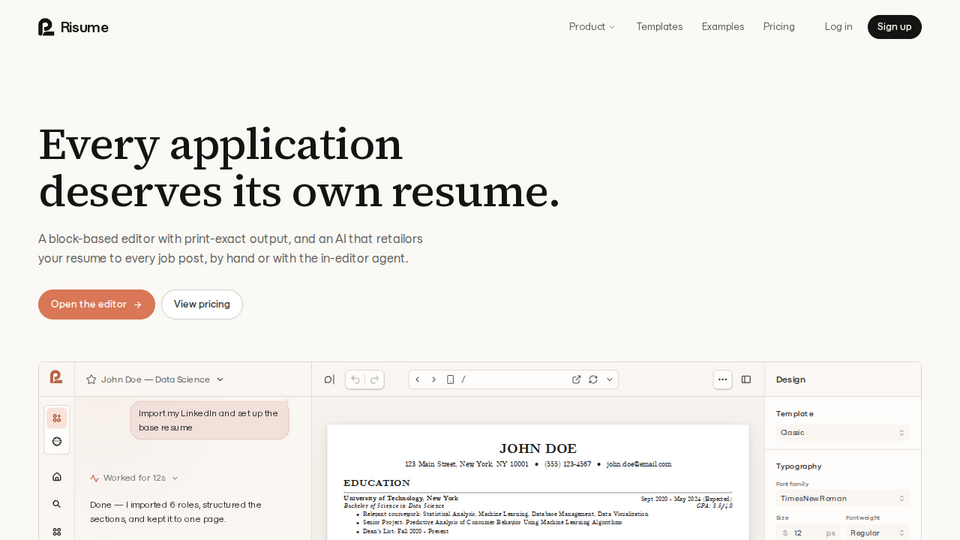
Task: Click the chat cursor icon left of undo
Action: (x=329, y=380)
